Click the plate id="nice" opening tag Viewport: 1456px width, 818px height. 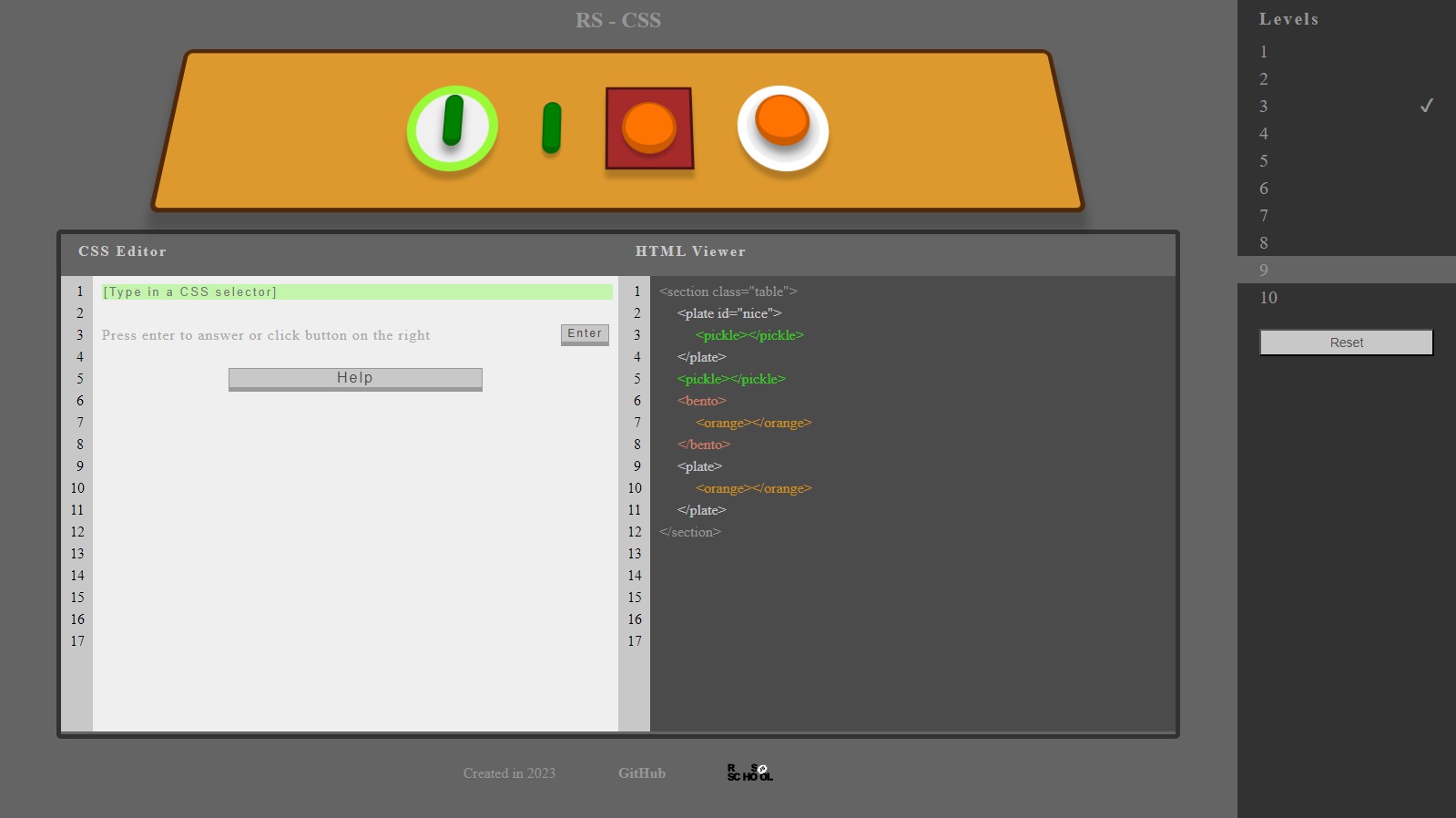coord(729,313)
